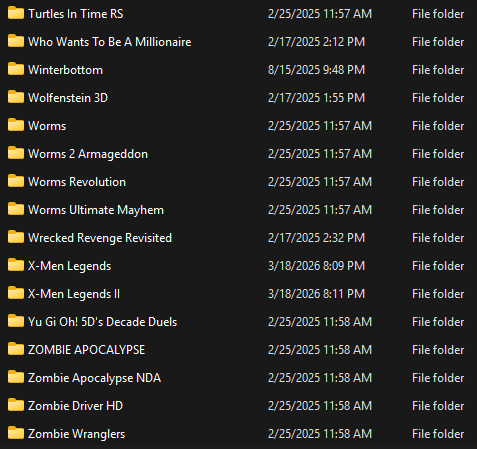
Task: Click the Wolfenstein 3D folder icon
Action: [x=16, y=97]
